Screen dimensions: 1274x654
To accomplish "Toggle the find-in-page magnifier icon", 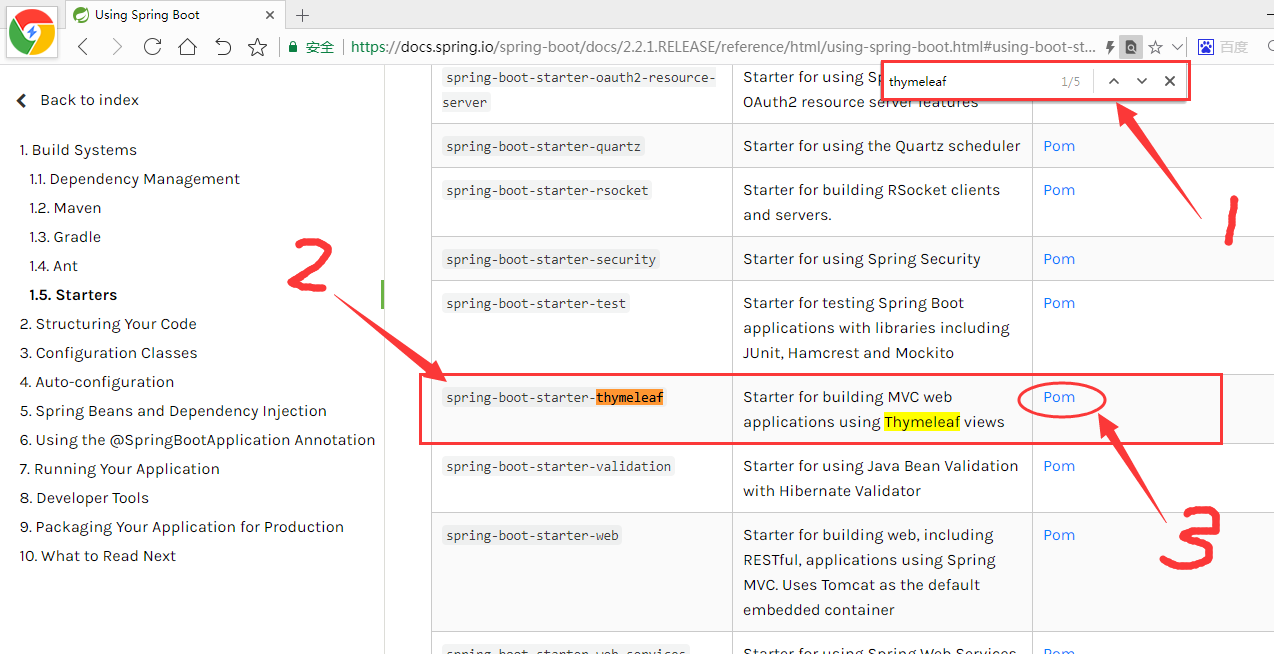I will (x=1131, y=47).
